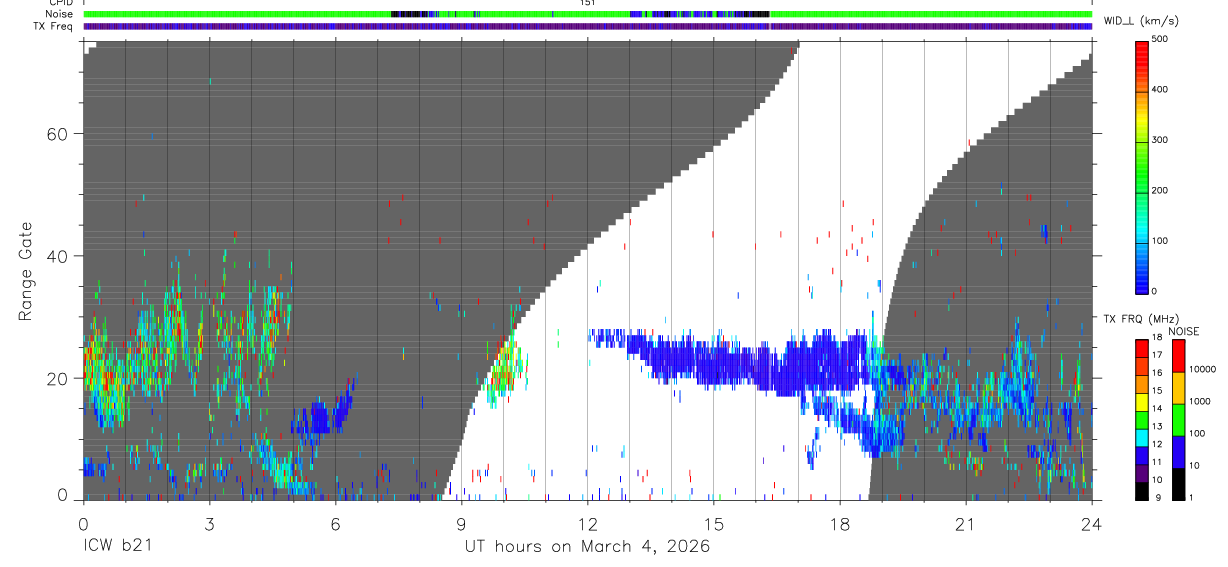The height and width of the screenshot is (567, 1228).
Task: Click the 100 tick on width colorbar
Action: tap(1160, 241)
